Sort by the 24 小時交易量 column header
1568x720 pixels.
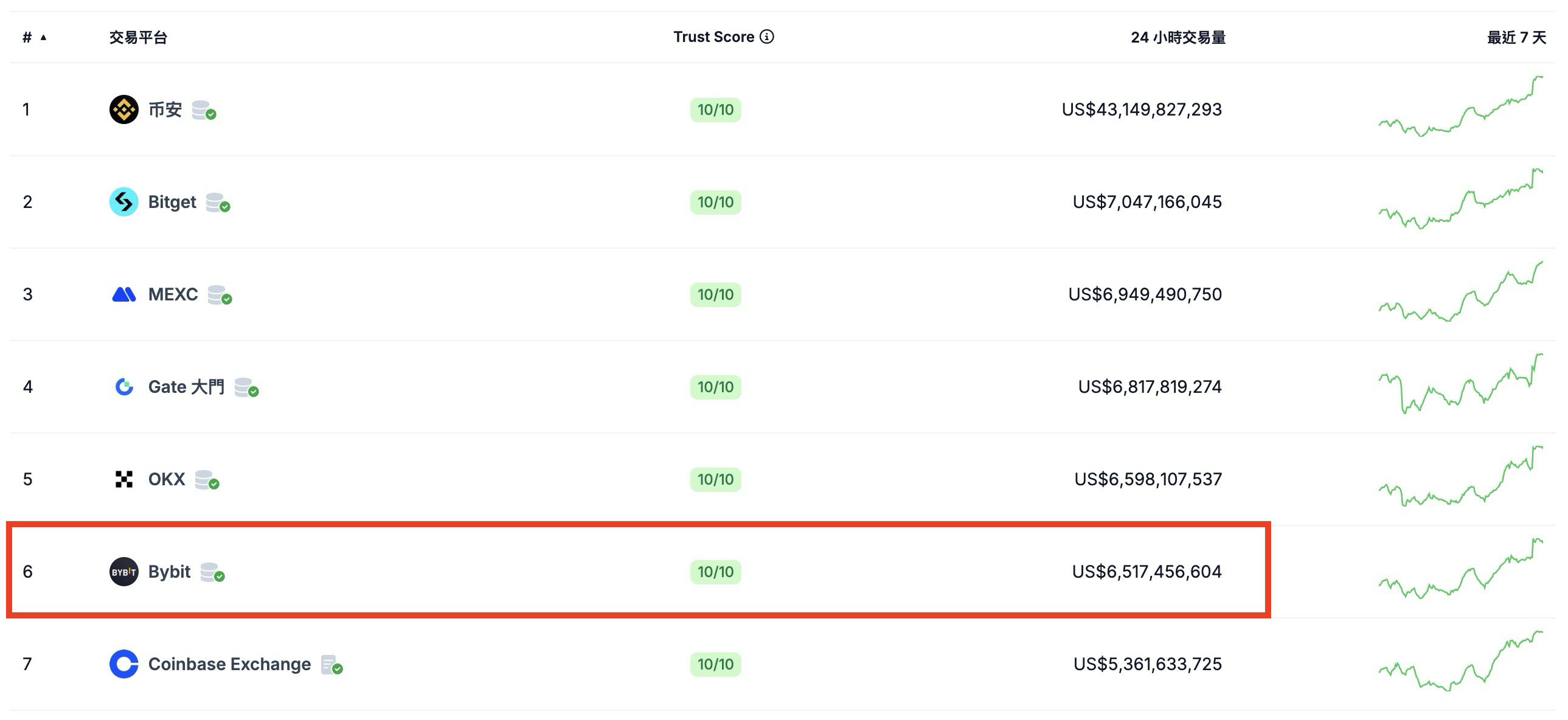pyautogui.click(x=1178, y=38)
